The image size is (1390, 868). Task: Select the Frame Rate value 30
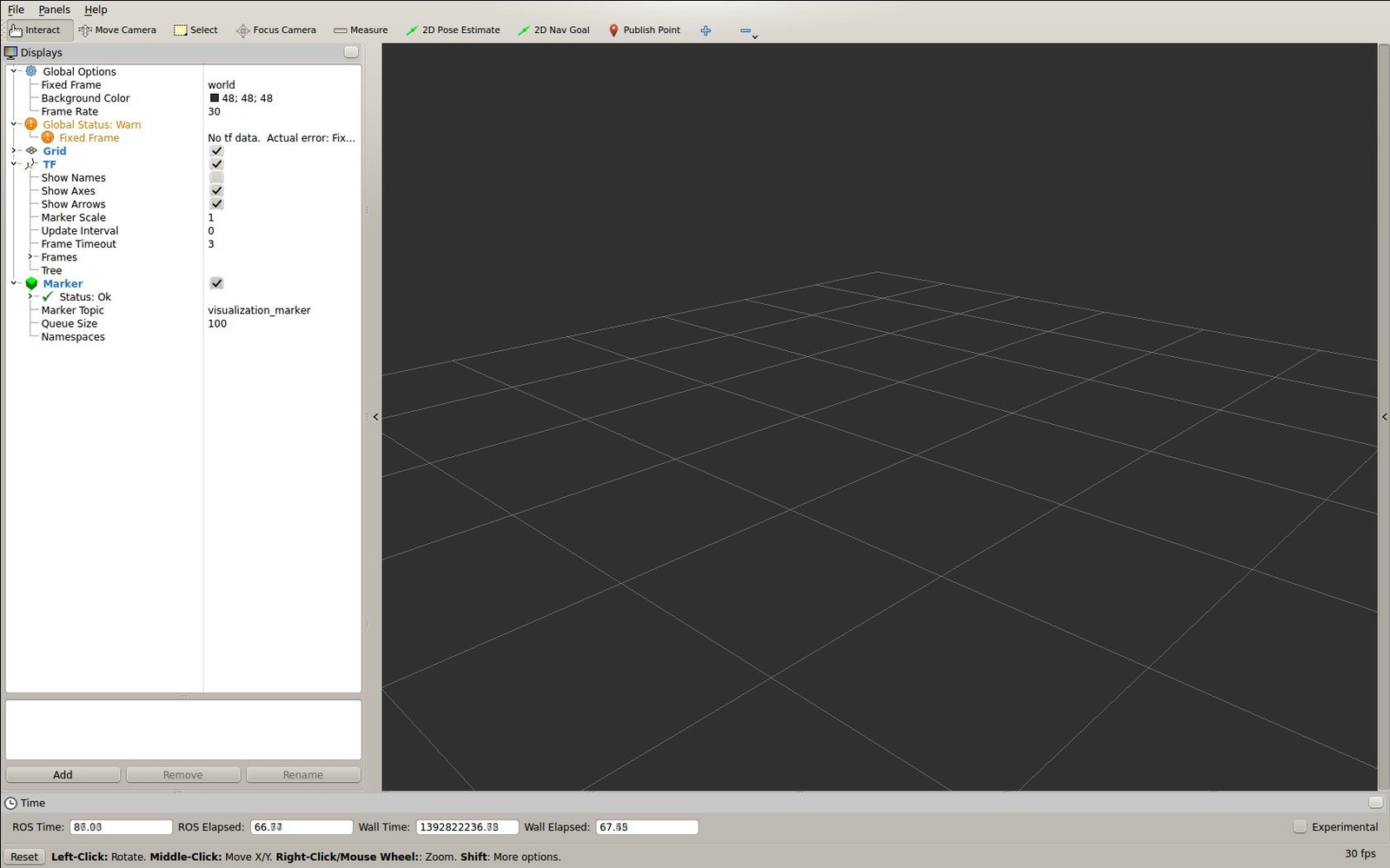pyautogui.click(x=214, y=111)
